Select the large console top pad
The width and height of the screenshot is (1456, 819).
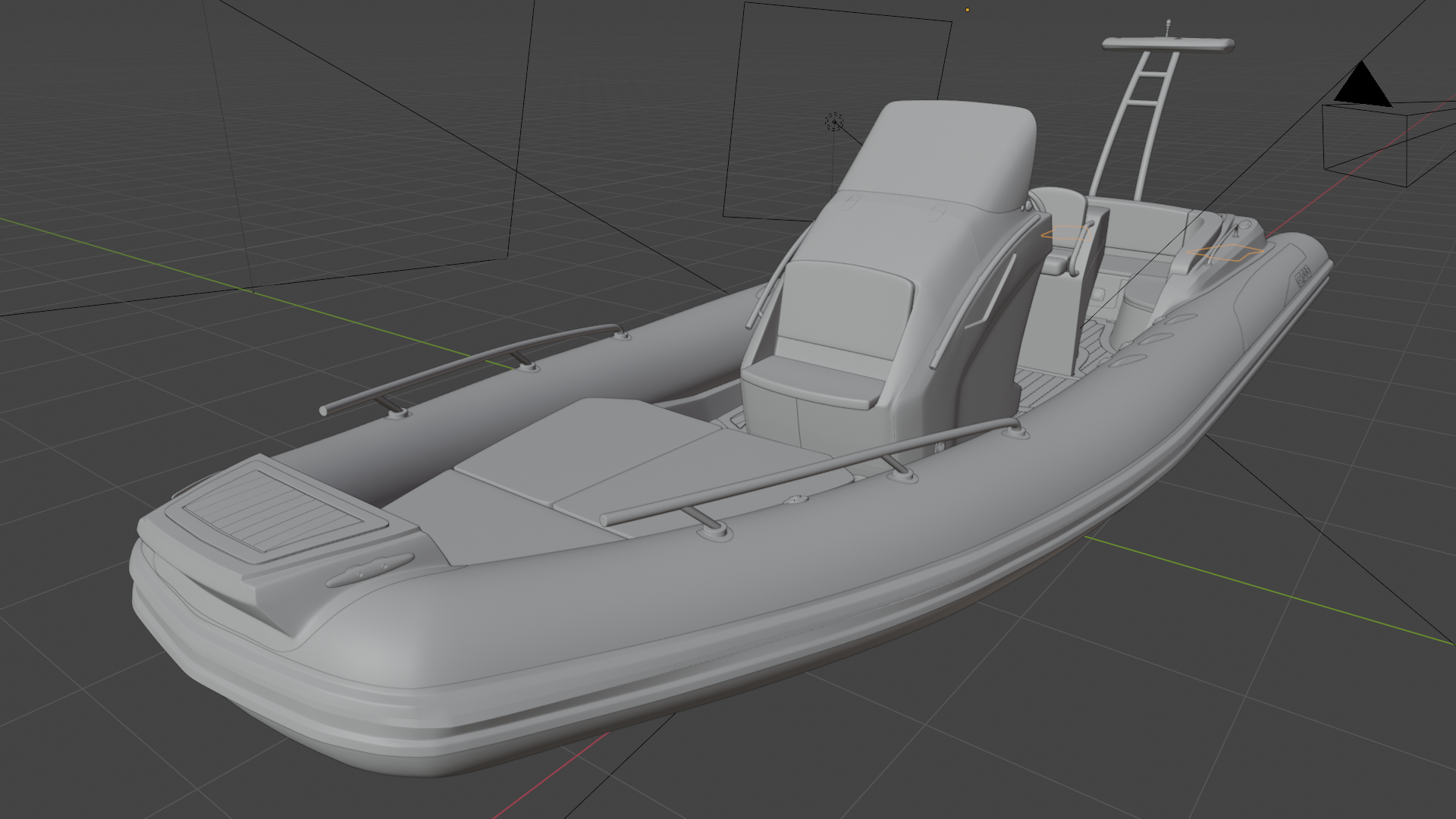pyautogui.click(x=940, y=155)
